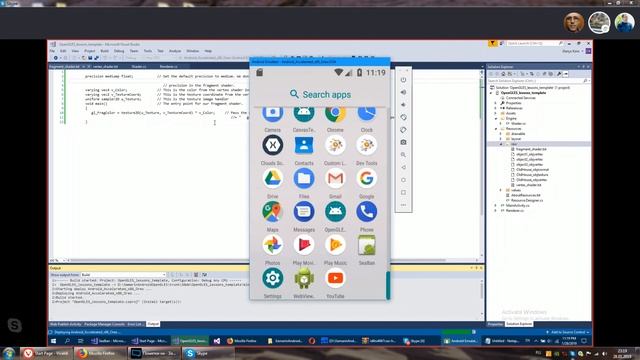Click emulator zoom magnifier icon
This screenshot has height=360, width=640.
[x=403, y=155]
